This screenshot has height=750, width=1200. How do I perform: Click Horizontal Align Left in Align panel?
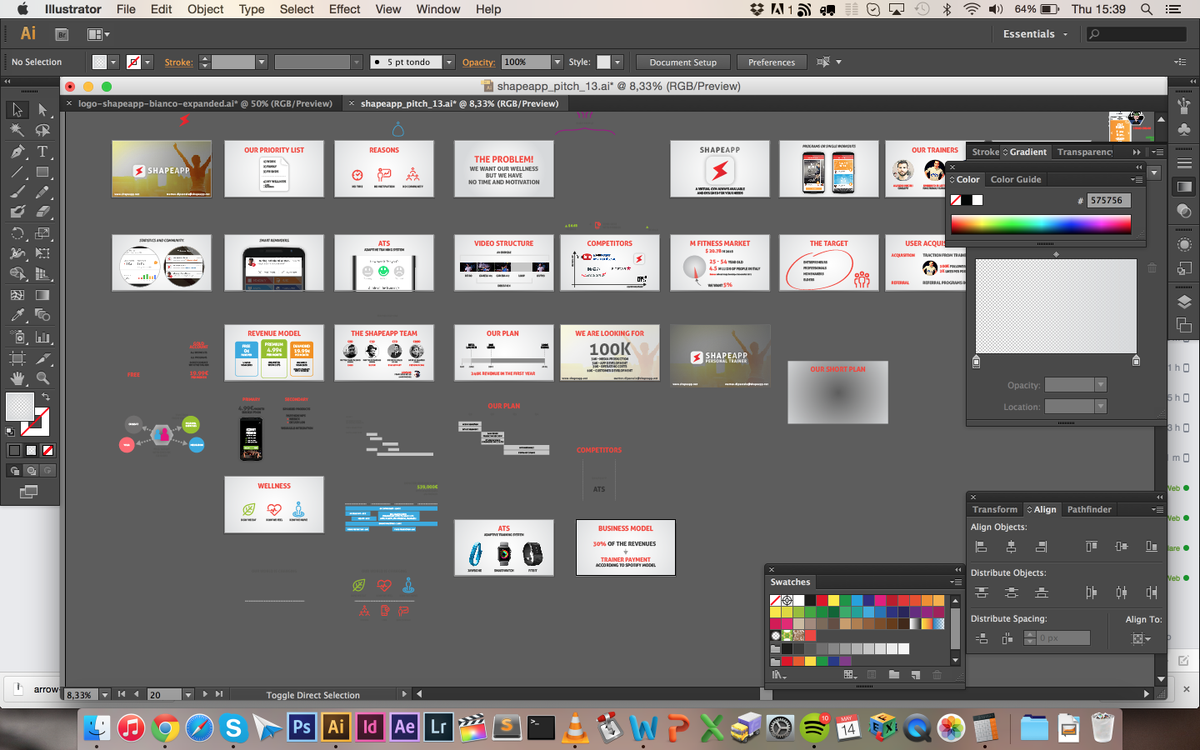click(981, 546)
